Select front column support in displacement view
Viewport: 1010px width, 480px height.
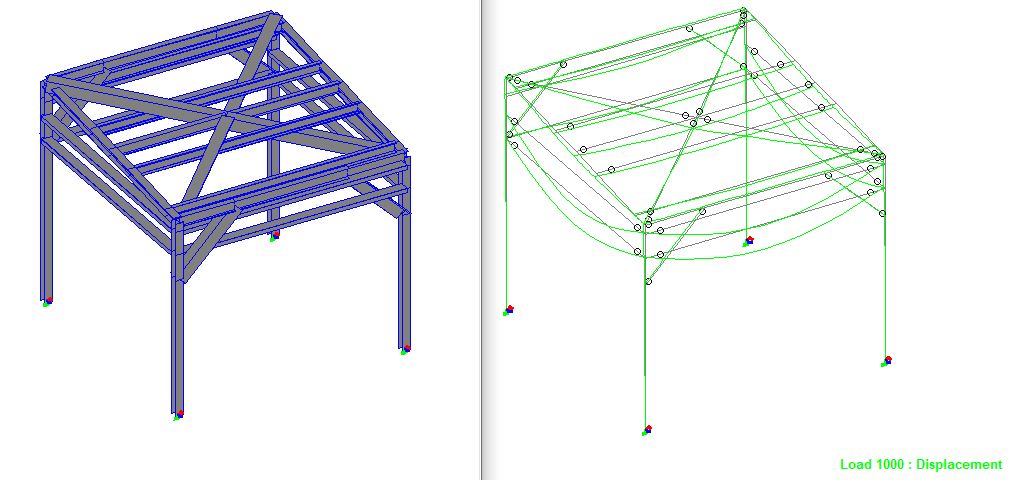point(647,430)
